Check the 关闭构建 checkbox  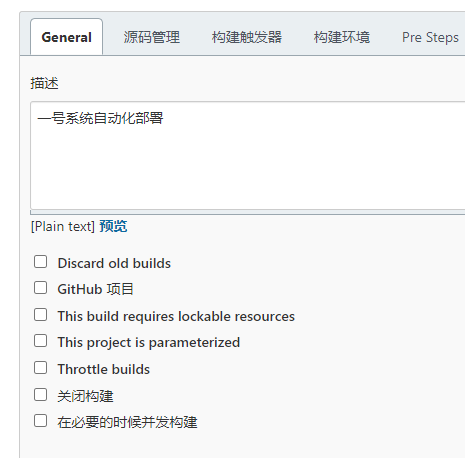coord(40,394)
